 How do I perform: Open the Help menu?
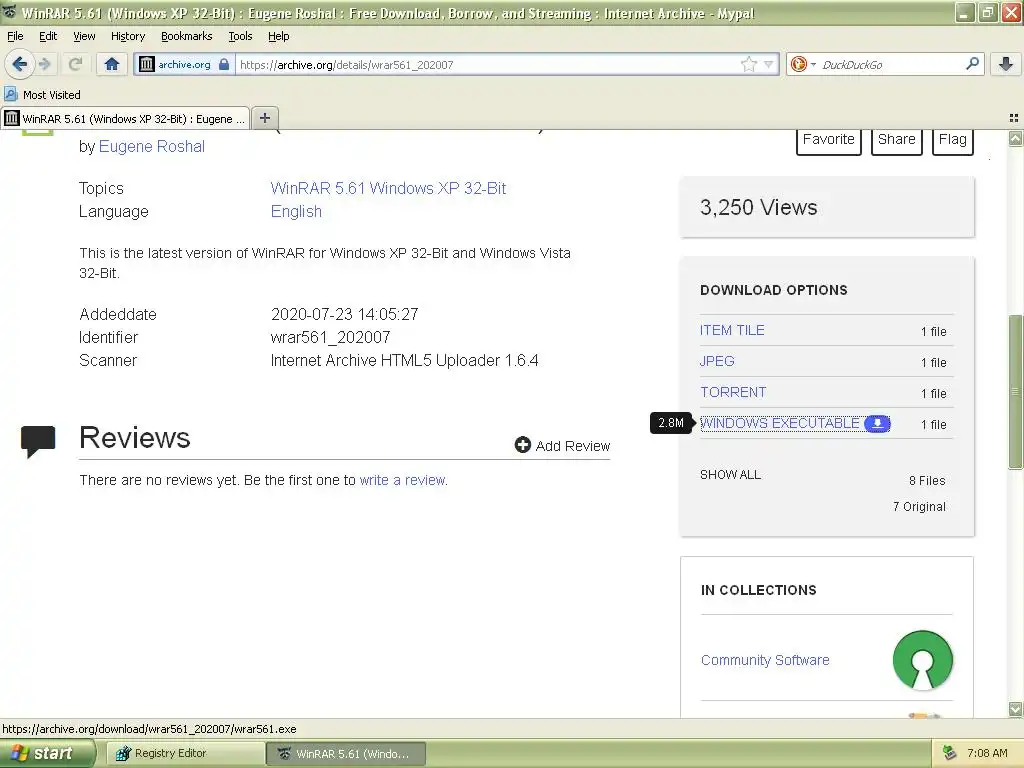click(279, 36)
